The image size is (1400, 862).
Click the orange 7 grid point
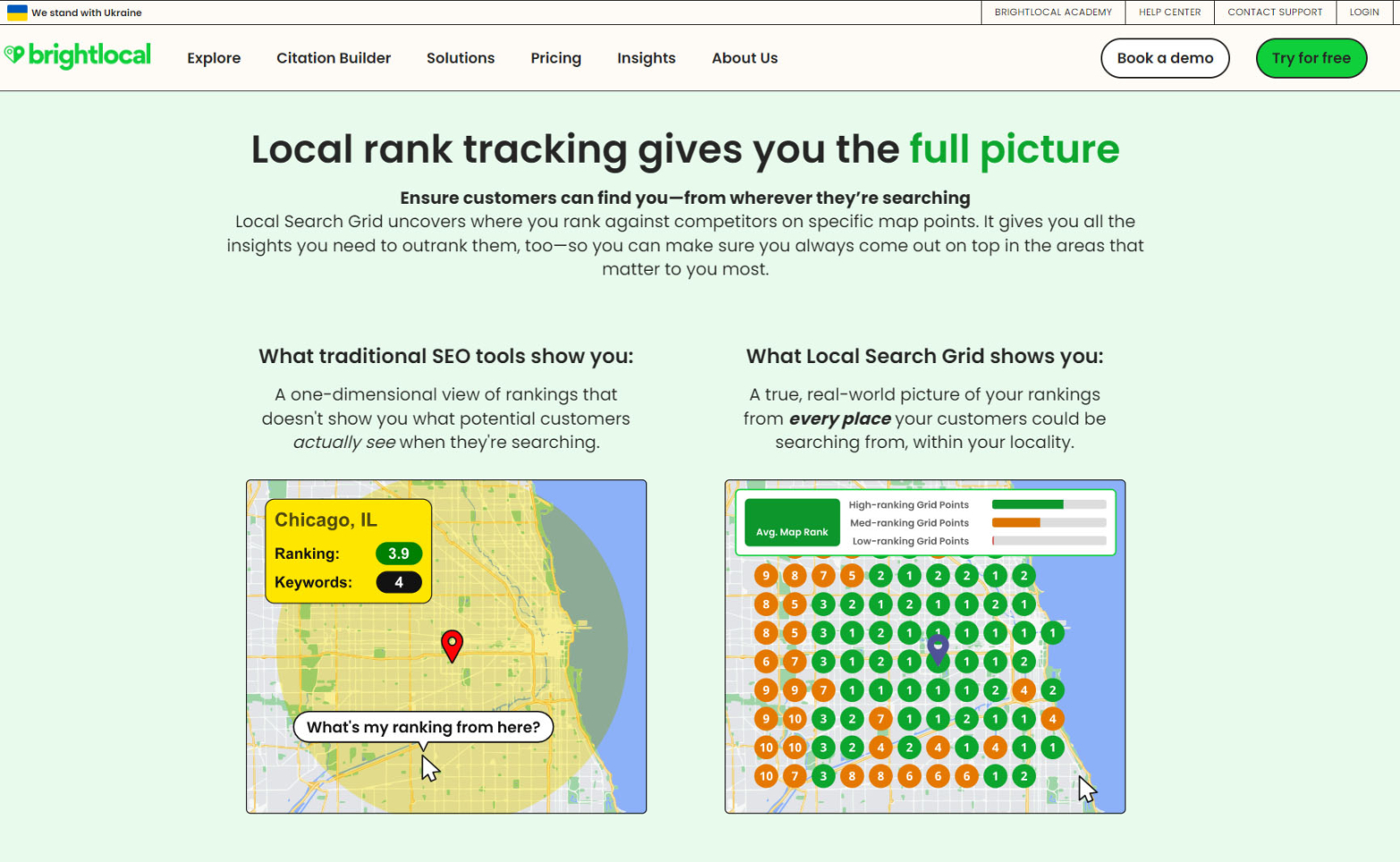[x=823, y=575]
